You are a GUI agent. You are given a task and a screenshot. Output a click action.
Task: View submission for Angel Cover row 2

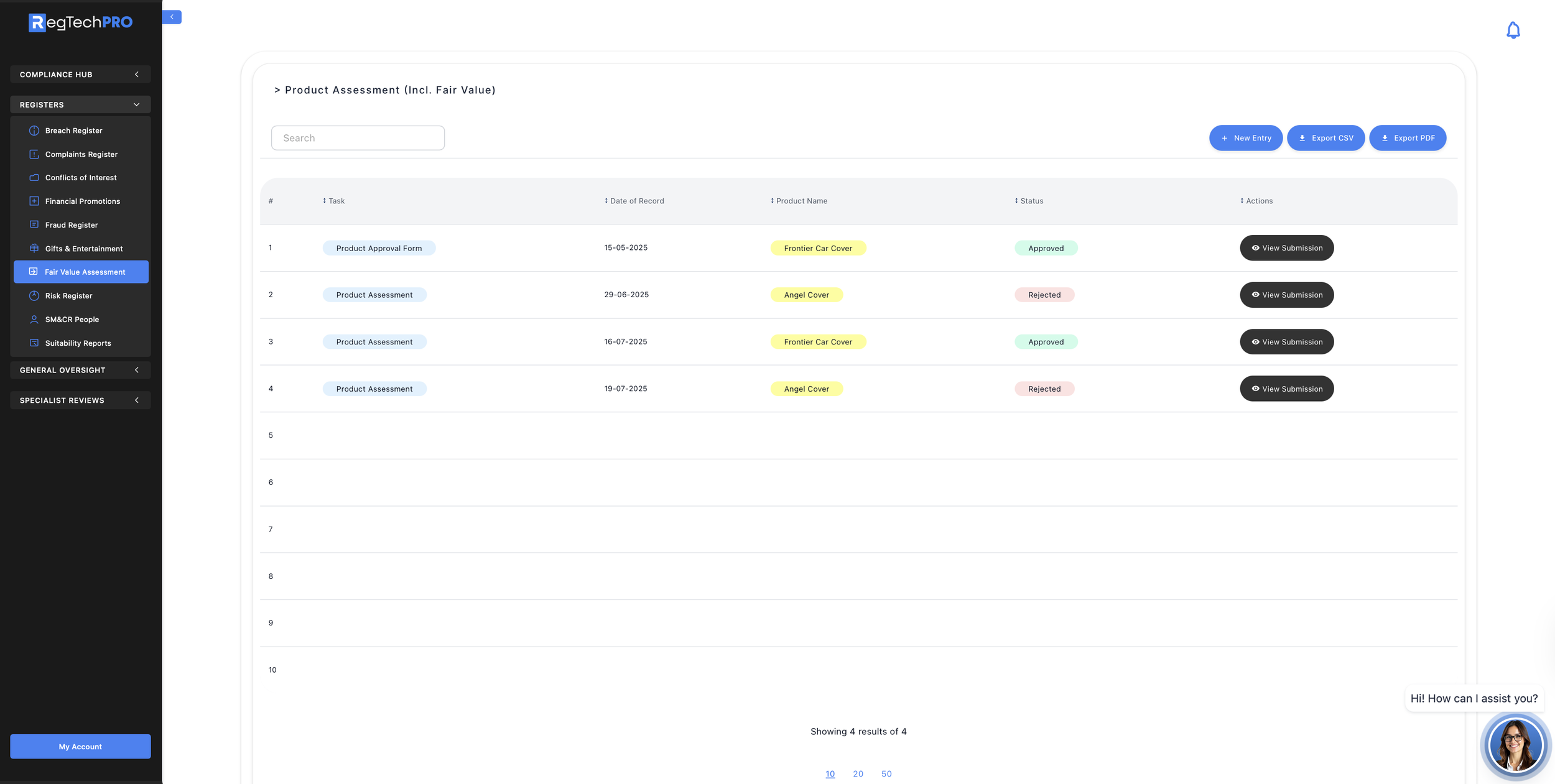coord(1286,295)
